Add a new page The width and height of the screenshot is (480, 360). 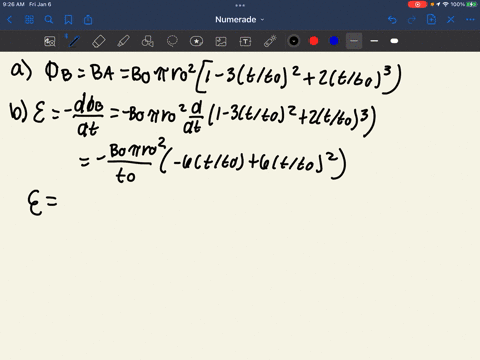[431, 20]
